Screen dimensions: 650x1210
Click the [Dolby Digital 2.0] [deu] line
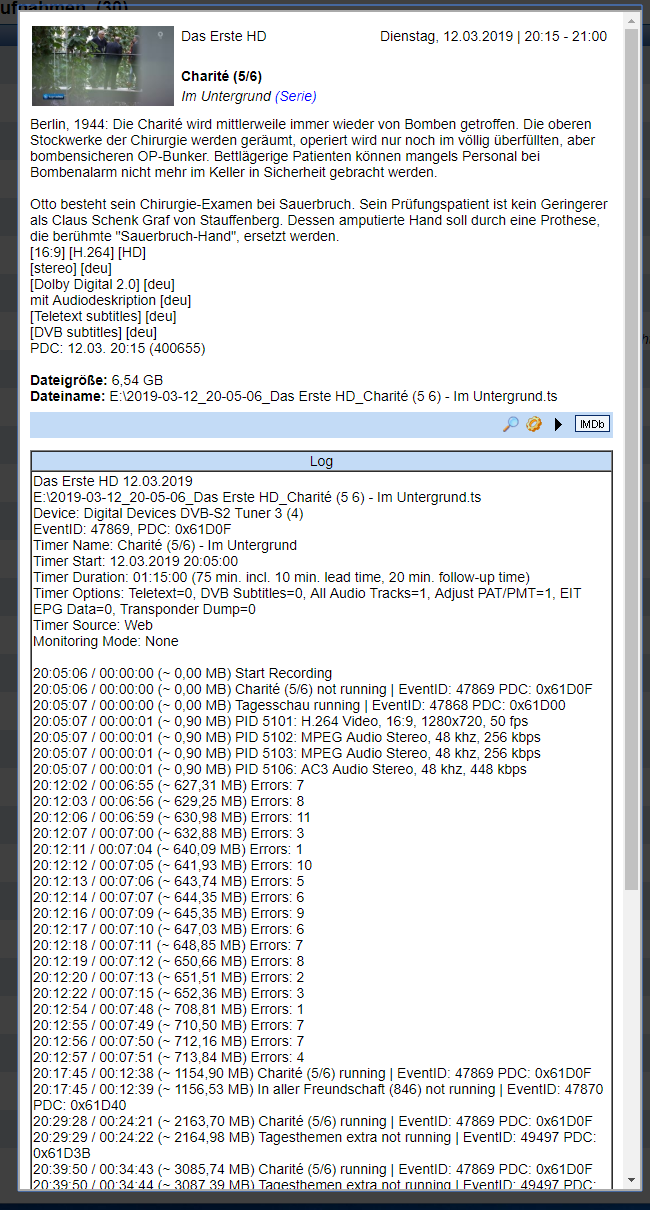pos(102,284)
